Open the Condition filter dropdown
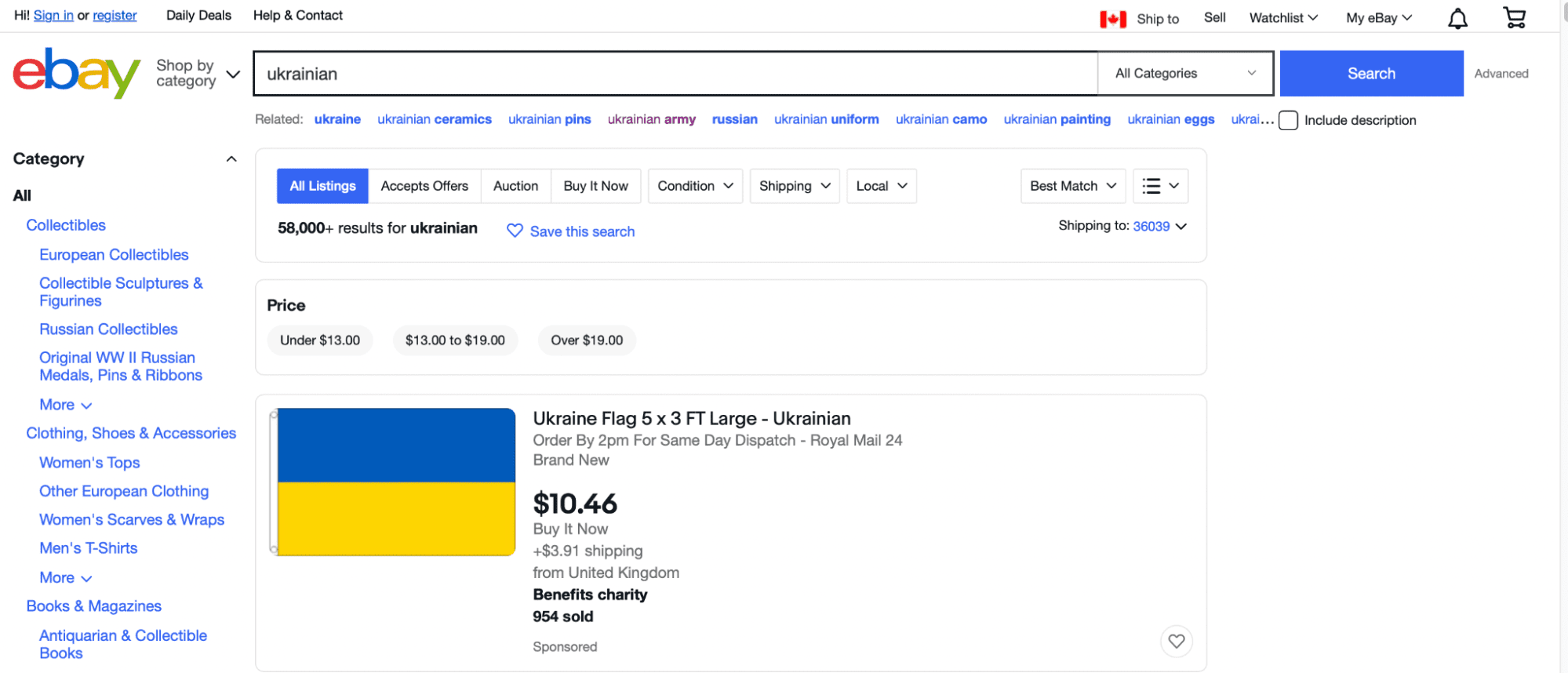Screen dimensions: 1568x673 pyautogui.click(x=695, y=186)
